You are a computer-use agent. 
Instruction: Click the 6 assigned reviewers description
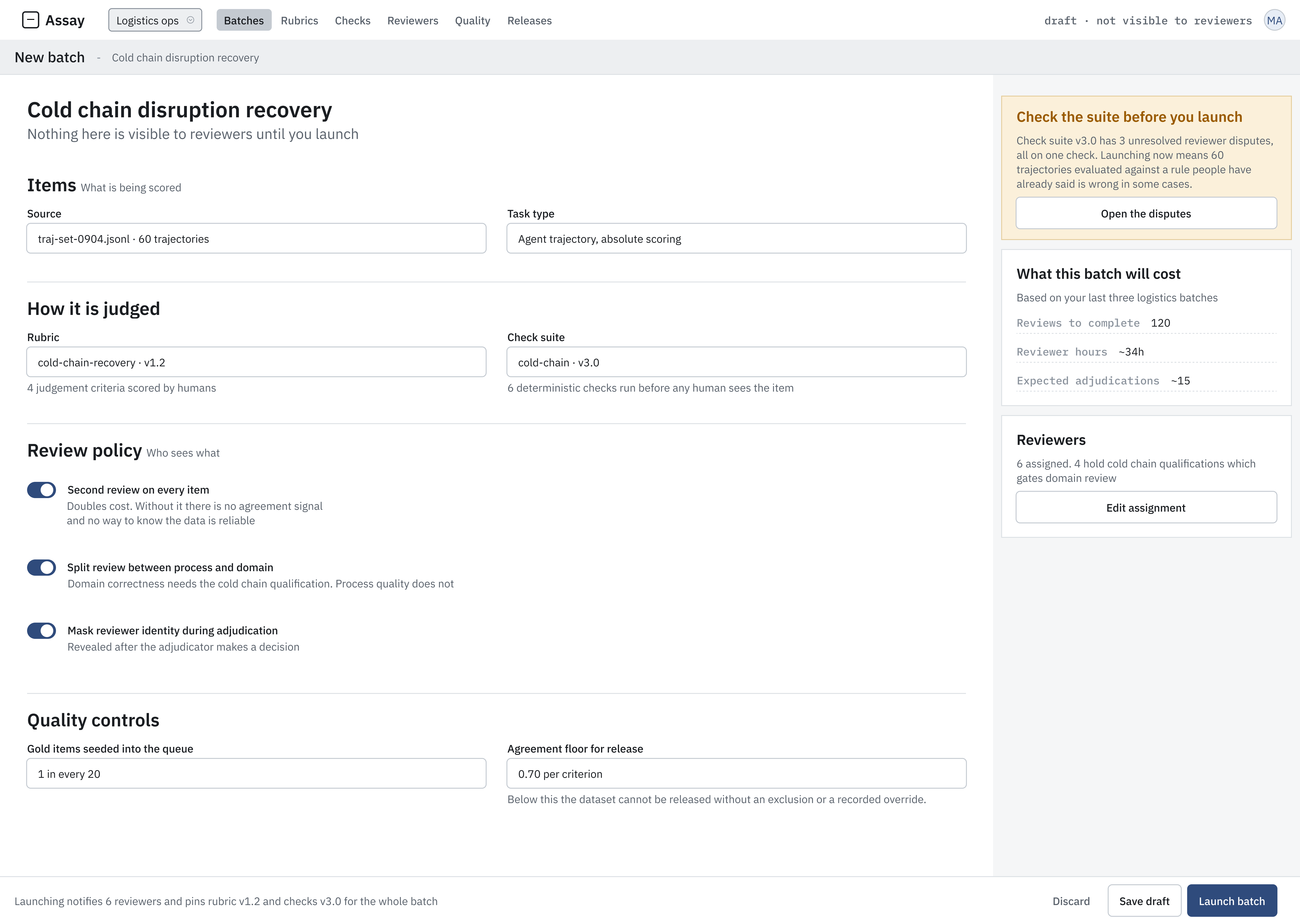point(1136,471)
